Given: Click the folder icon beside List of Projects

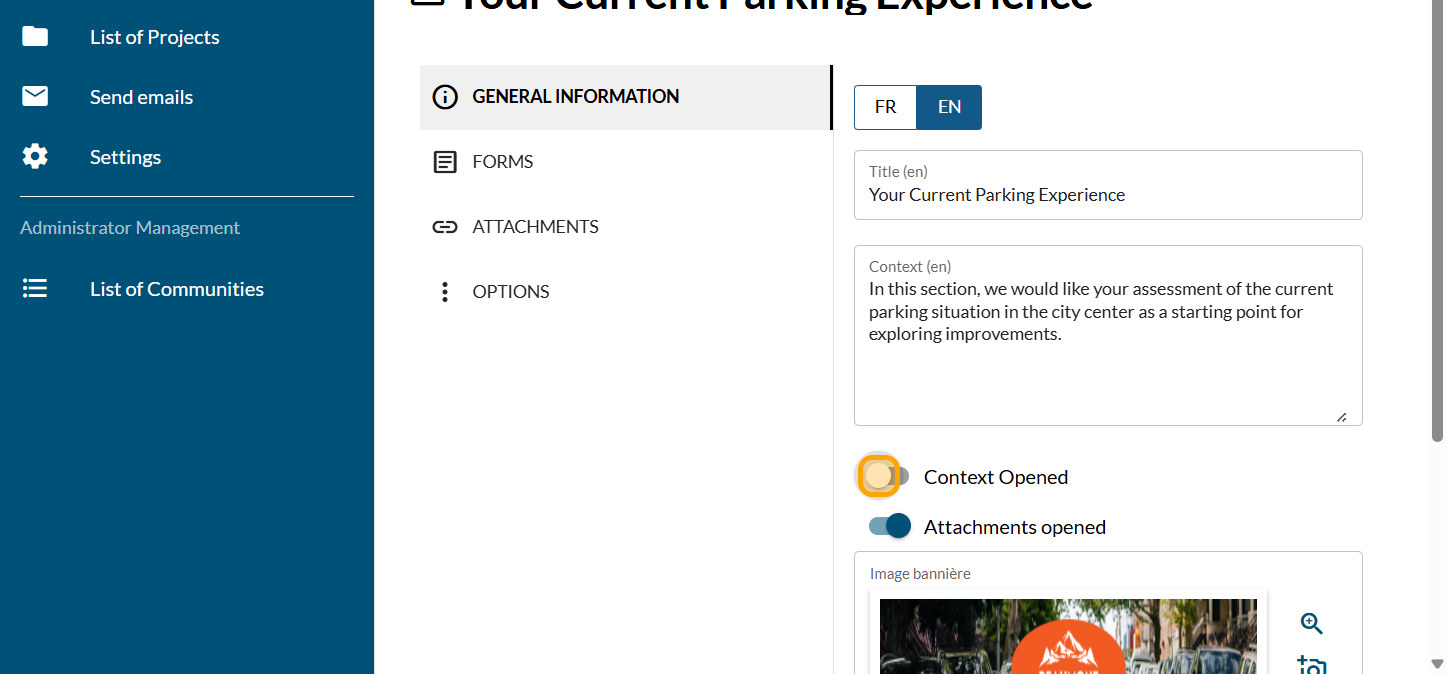Looking at the screenshot, I should [x=35, y=37].
